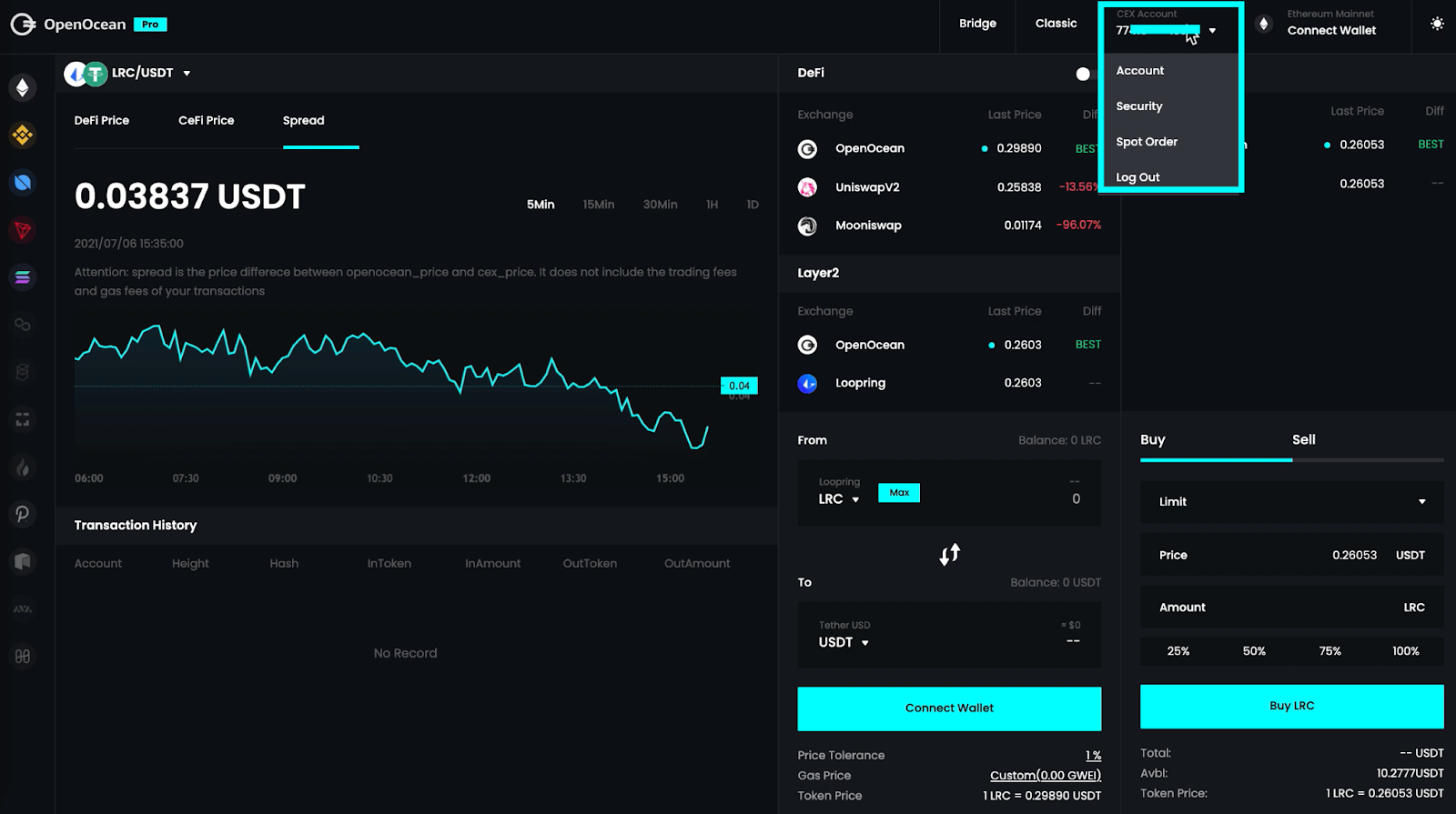Open the Custom(0.00 GWEI) gas price link
This screenshot has width=1456, height=814.
(x=1046, y=776)
